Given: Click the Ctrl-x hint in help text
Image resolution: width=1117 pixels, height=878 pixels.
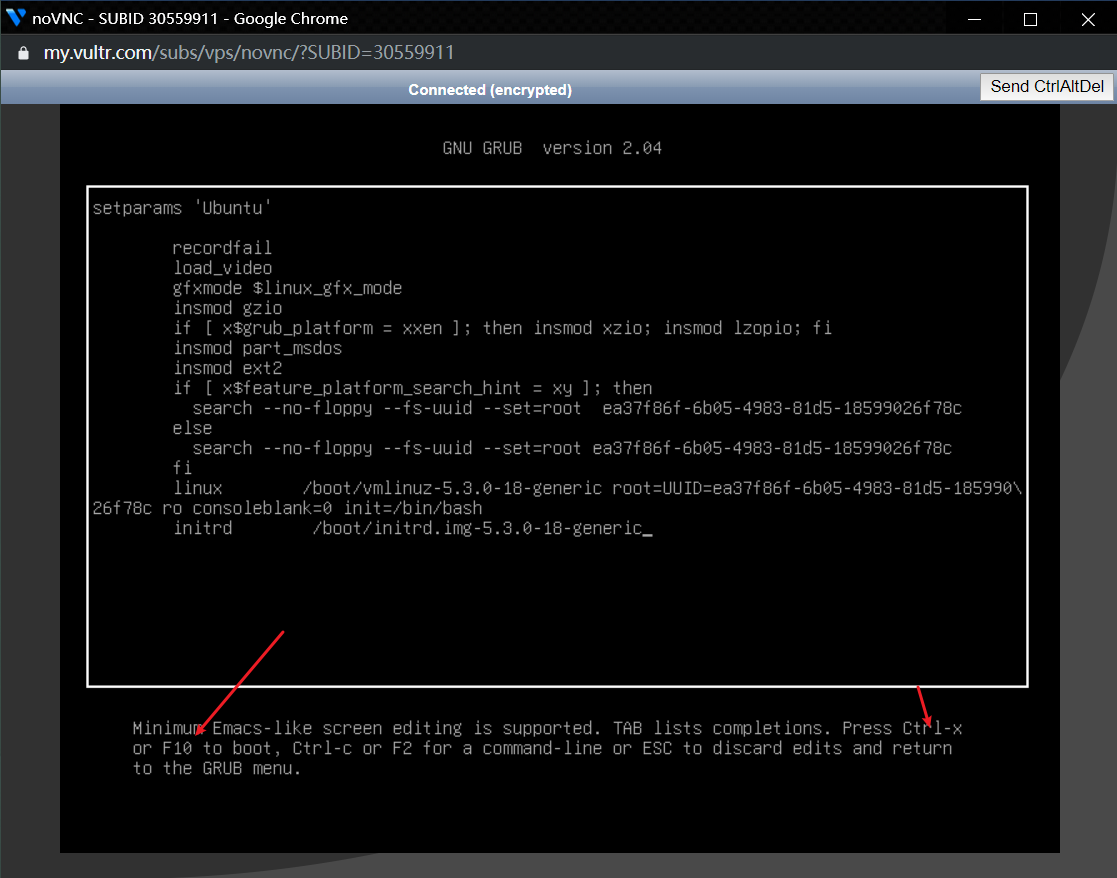Looking at the screenshot, I should pyautogui.click(x=932, y=728).
